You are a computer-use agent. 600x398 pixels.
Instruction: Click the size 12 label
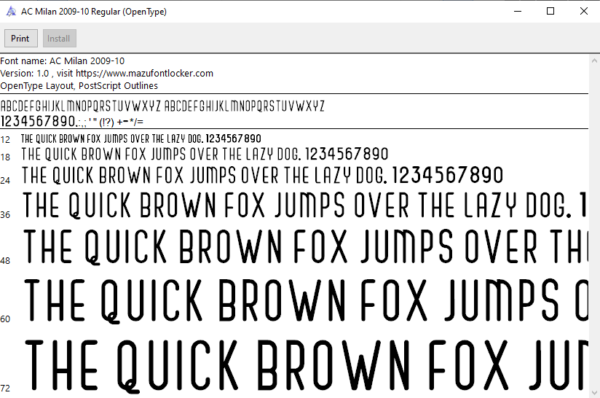tap(5, 140)
